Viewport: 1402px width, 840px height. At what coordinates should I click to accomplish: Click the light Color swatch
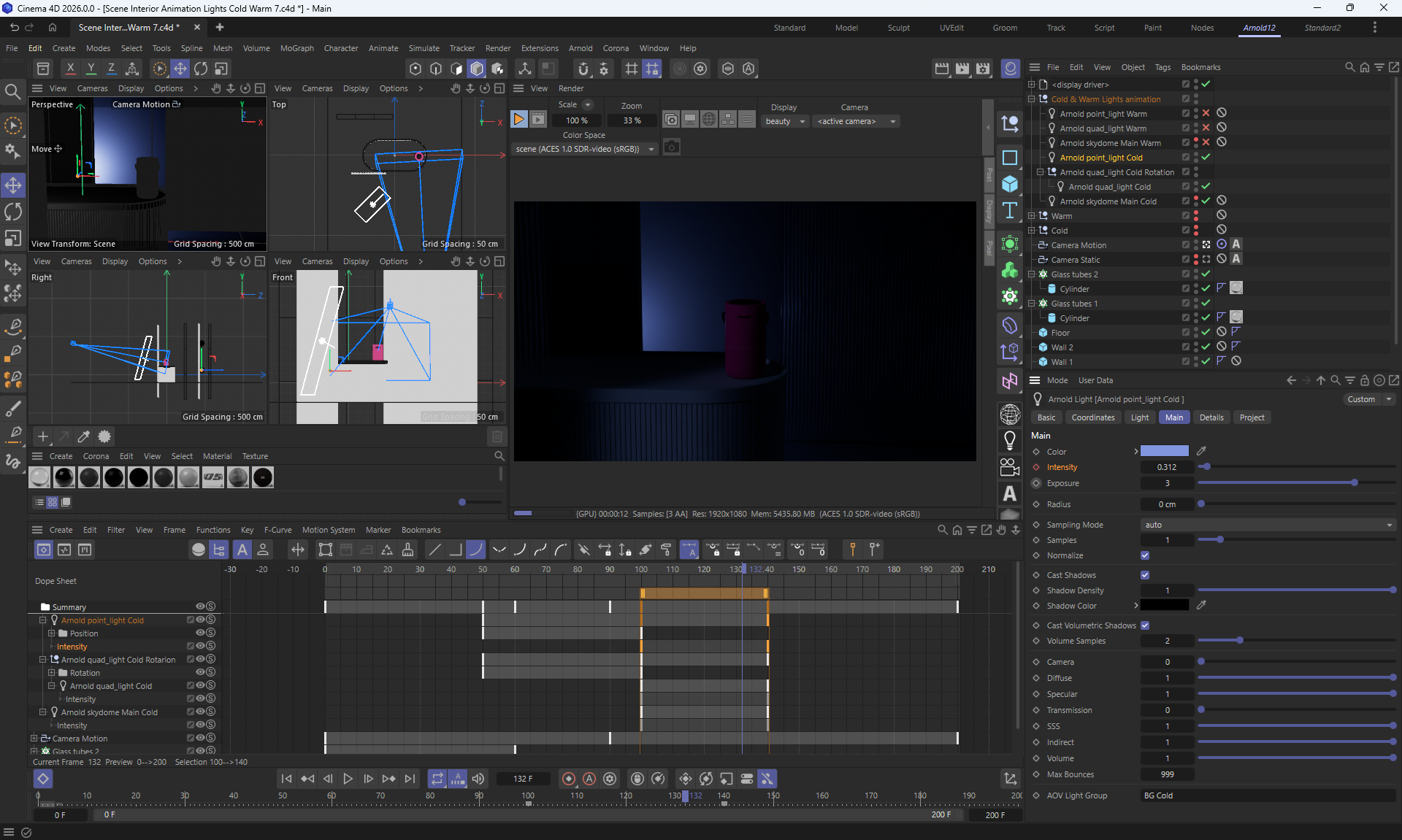(x=1164, y=451)
